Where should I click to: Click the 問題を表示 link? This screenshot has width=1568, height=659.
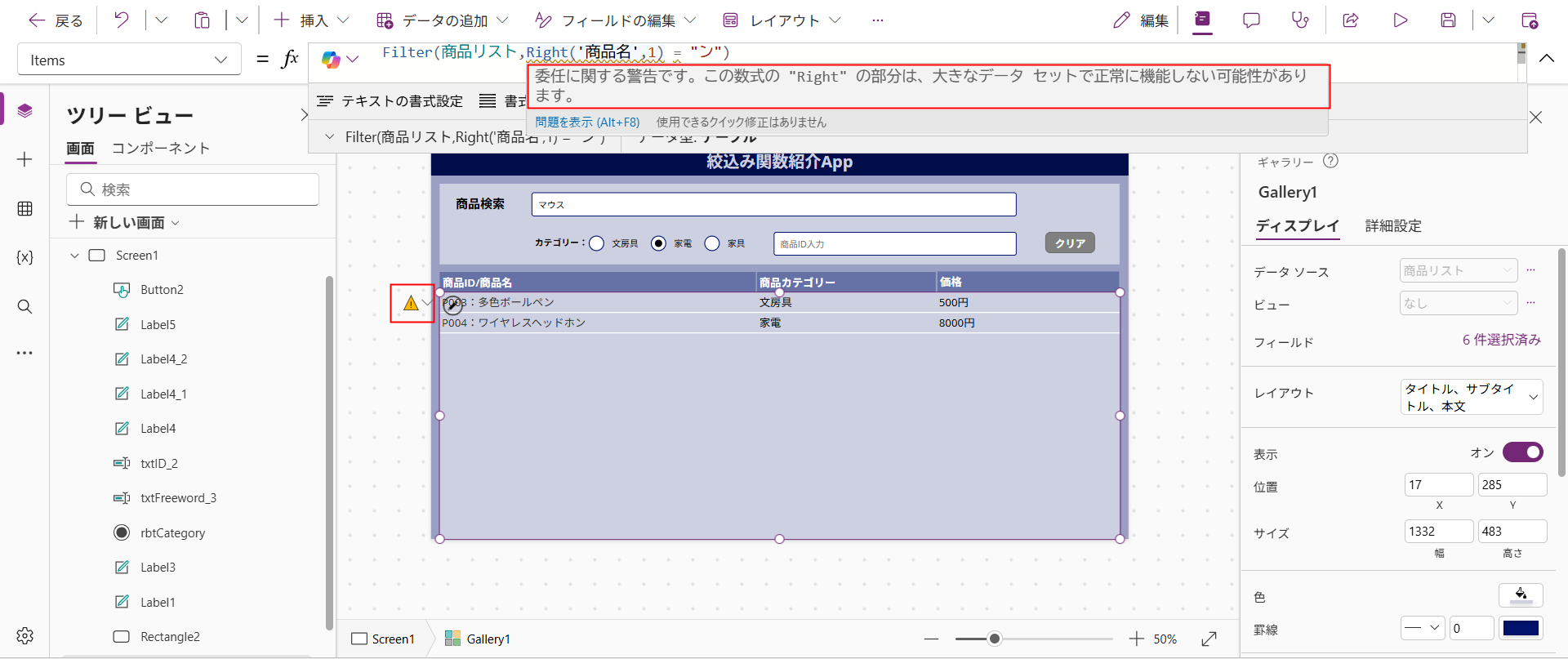[x=587, y=122]
